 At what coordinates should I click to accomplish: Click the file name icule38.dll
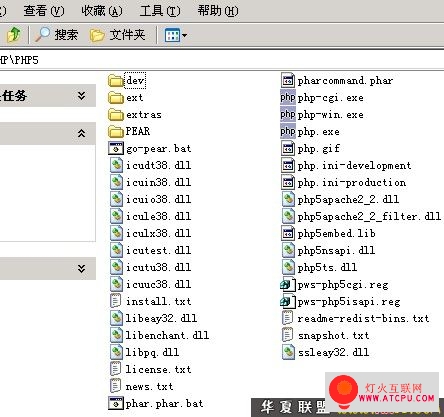[x=158, y=216]
